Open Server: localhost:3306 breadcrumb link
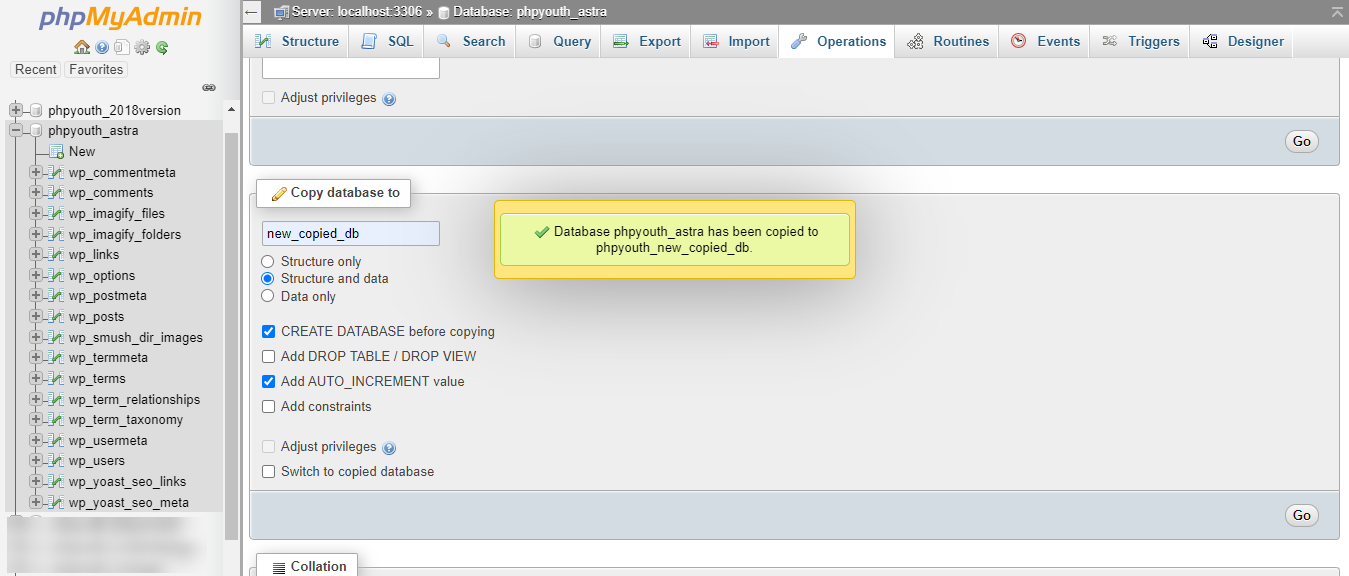Screen dimensions: 1349x576 (357, 12)
